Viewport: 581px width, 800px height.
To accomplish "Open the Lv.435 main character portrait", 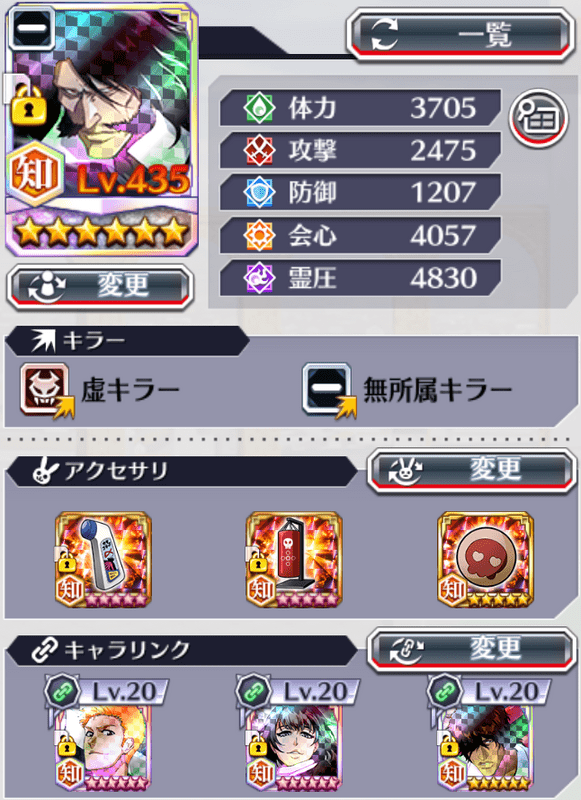I will pyautogui.click(x=102, y=129).
